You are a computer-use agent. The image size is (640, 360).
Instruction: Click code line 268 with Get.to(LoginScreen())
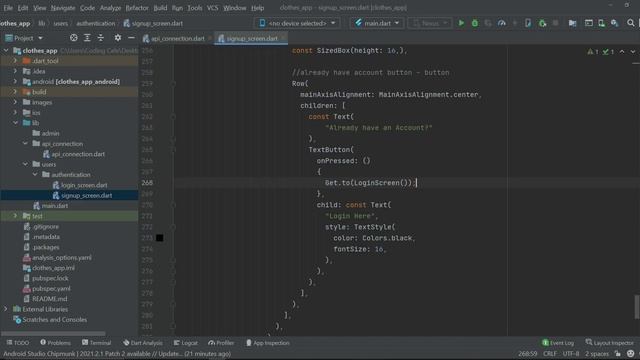(370, 182)
